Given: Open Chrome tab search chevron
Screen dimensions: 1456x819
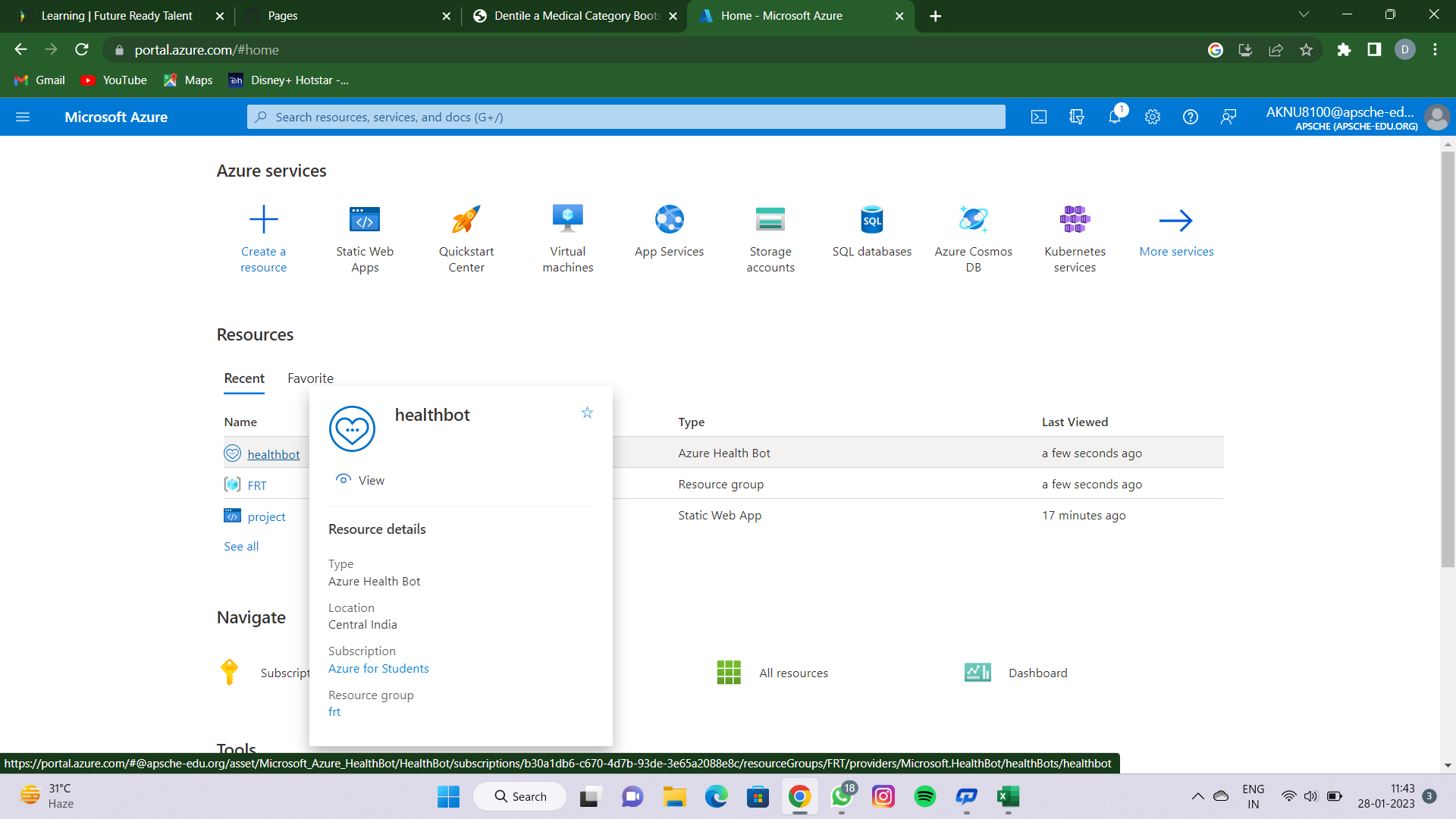Looking at the screenshot, I should click(x=1304, y=15).
